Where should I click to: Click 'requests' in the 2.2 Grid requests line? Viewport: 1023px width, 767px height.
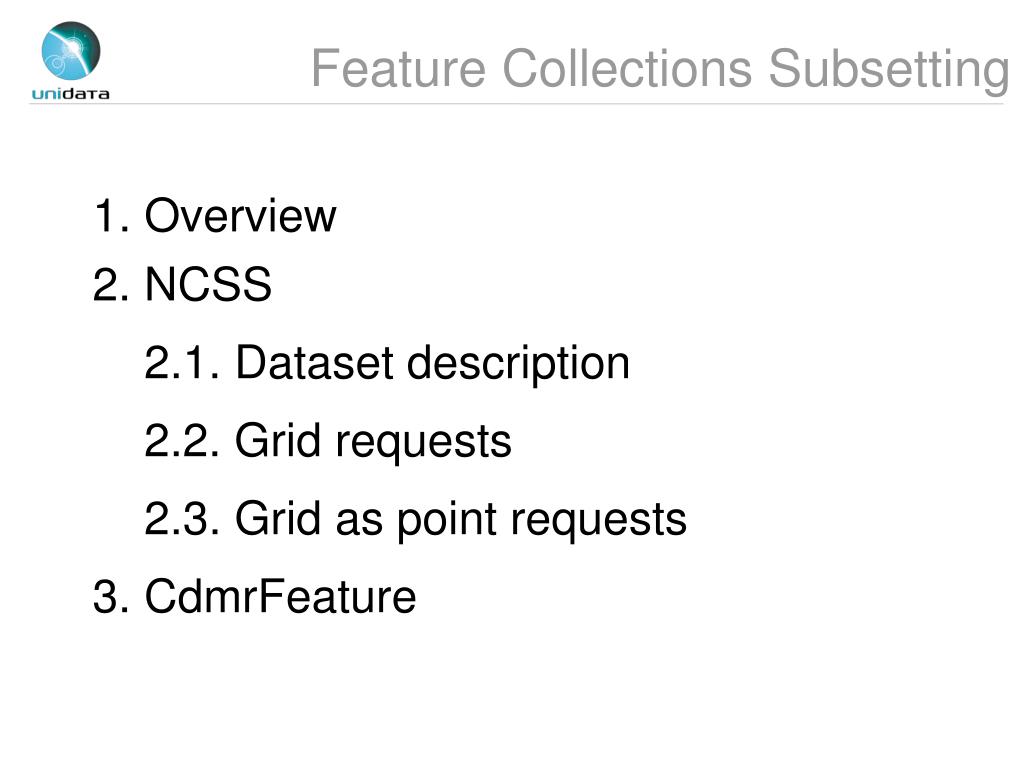coord(423,444)
